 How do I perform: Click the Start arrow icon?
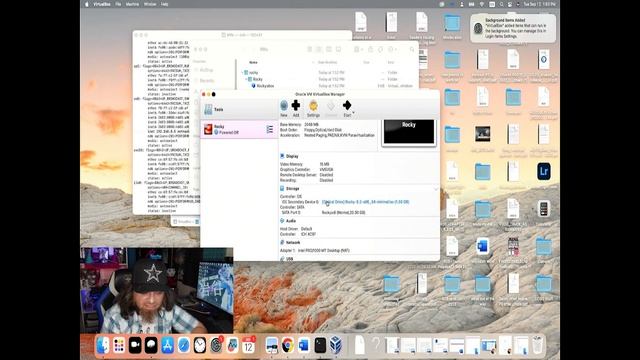[x=347, y=105]
